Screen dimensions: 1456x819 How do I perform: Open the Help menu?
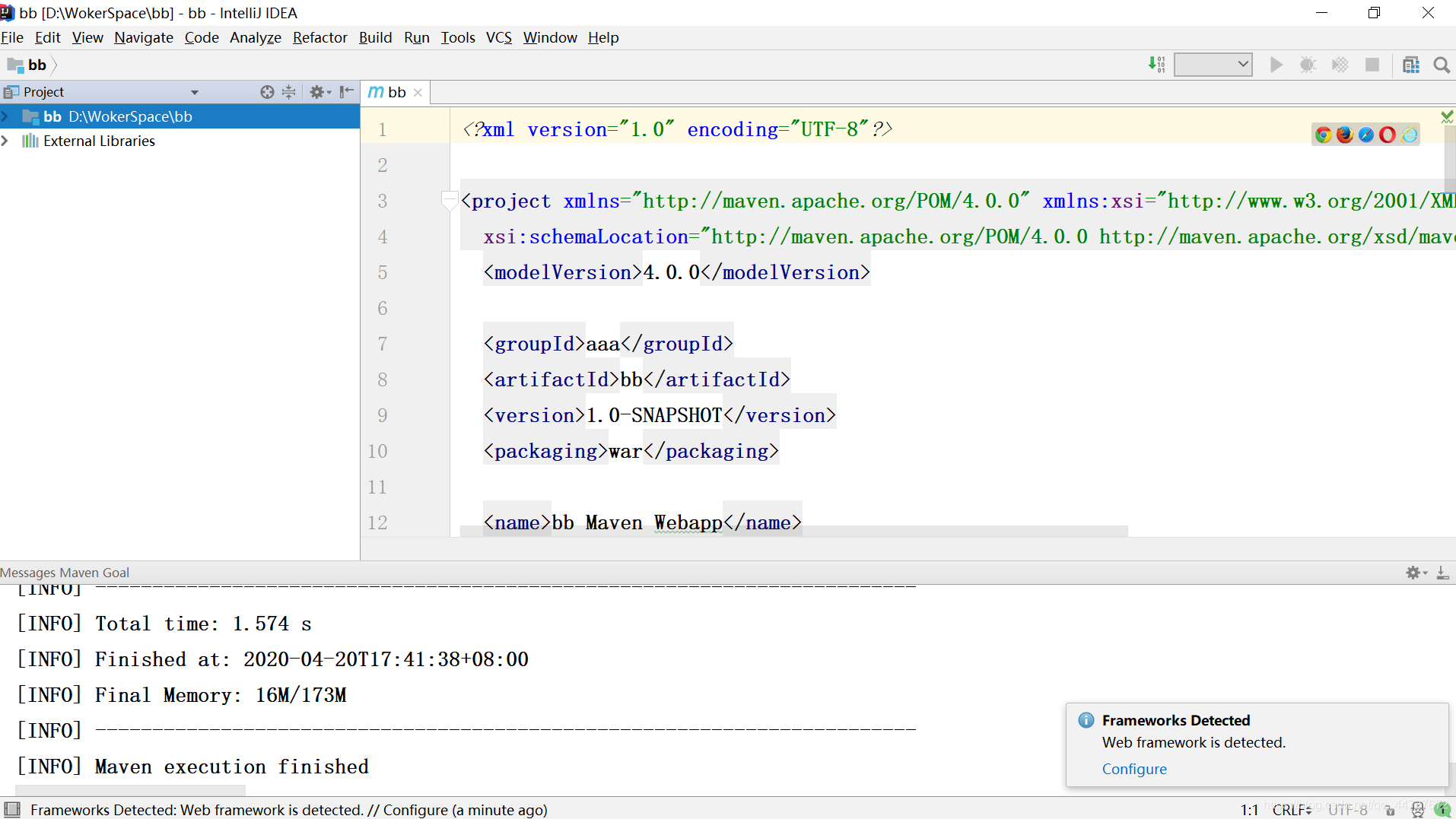603,37
